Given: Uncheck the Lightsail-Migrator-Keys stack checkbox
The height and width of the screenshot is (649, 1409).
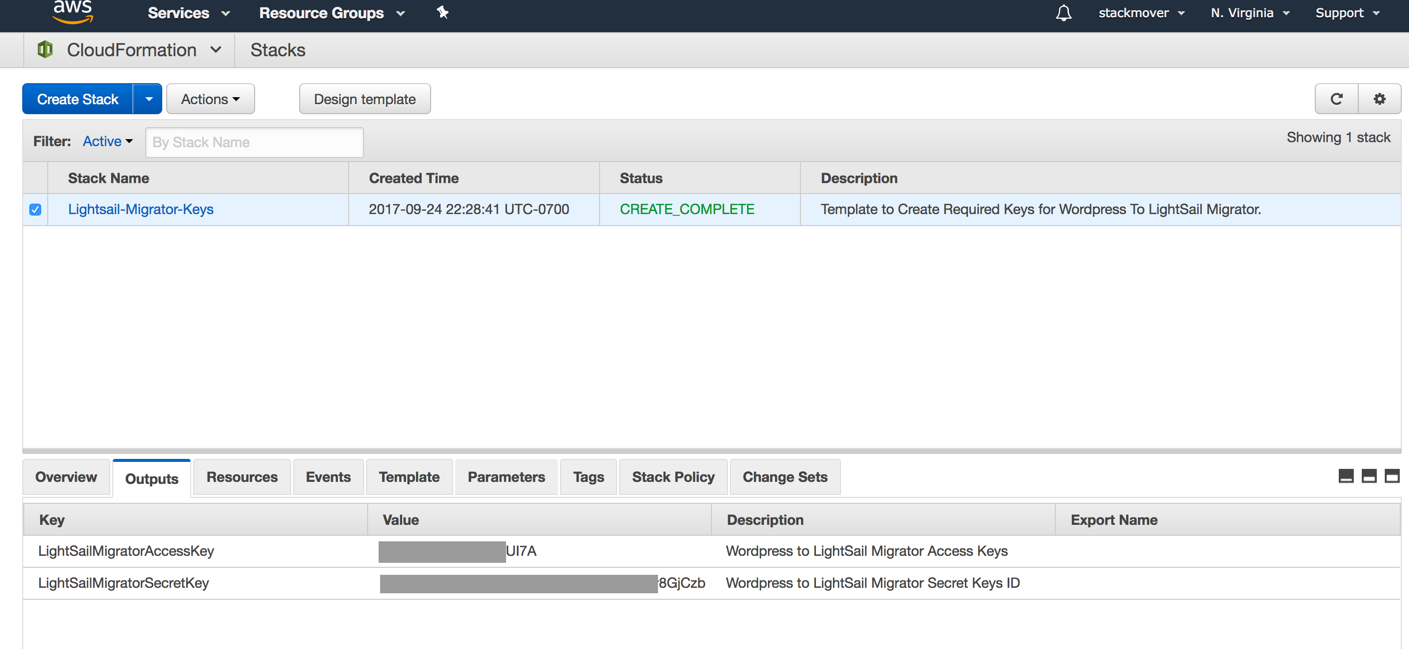Looking at the screenshot, I should point(35,210).
